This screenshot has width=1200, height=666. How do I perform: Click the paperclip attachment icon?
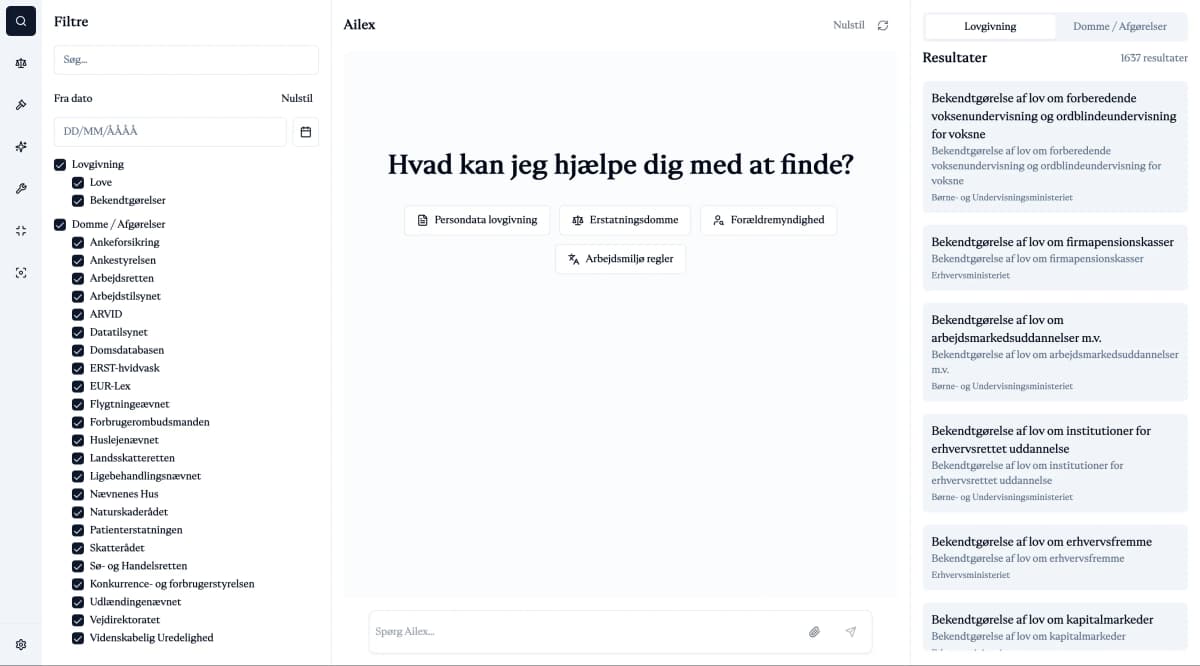pyautogui.click(x=815, y=632)
